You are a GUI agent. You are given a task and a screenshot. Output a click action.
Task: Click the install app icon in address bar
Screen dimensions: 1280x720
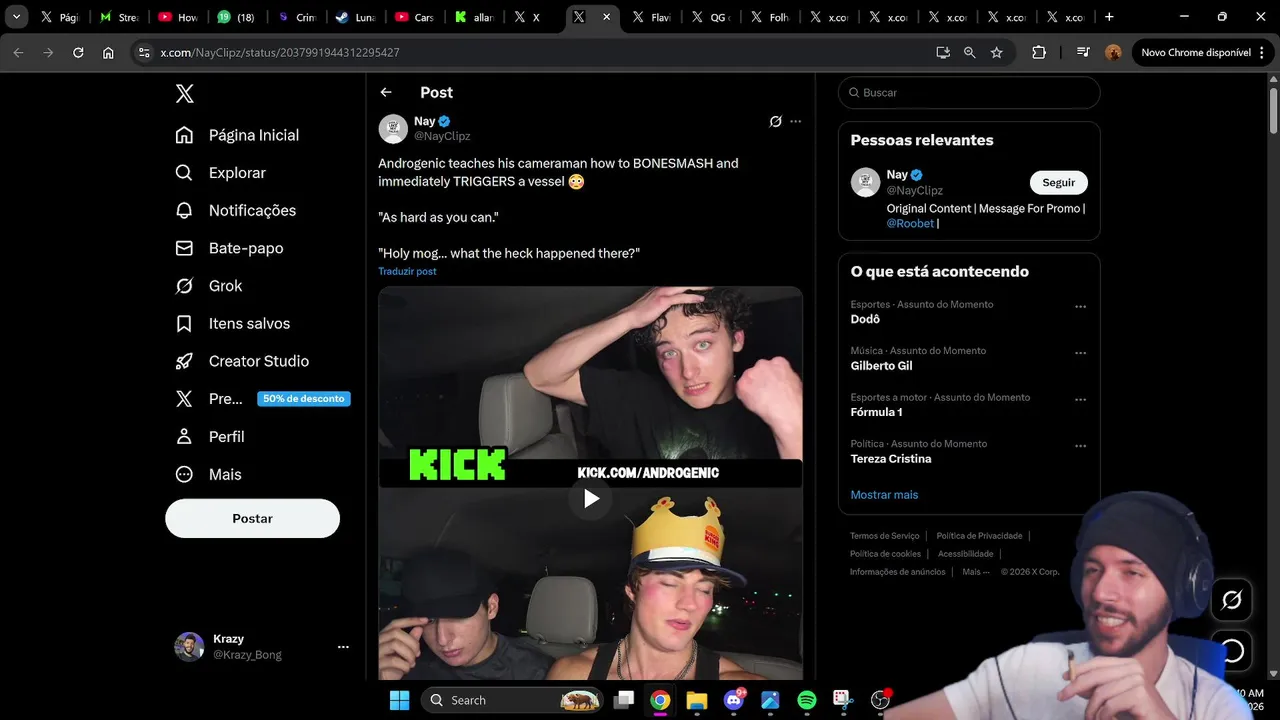(x=942, y=52)
